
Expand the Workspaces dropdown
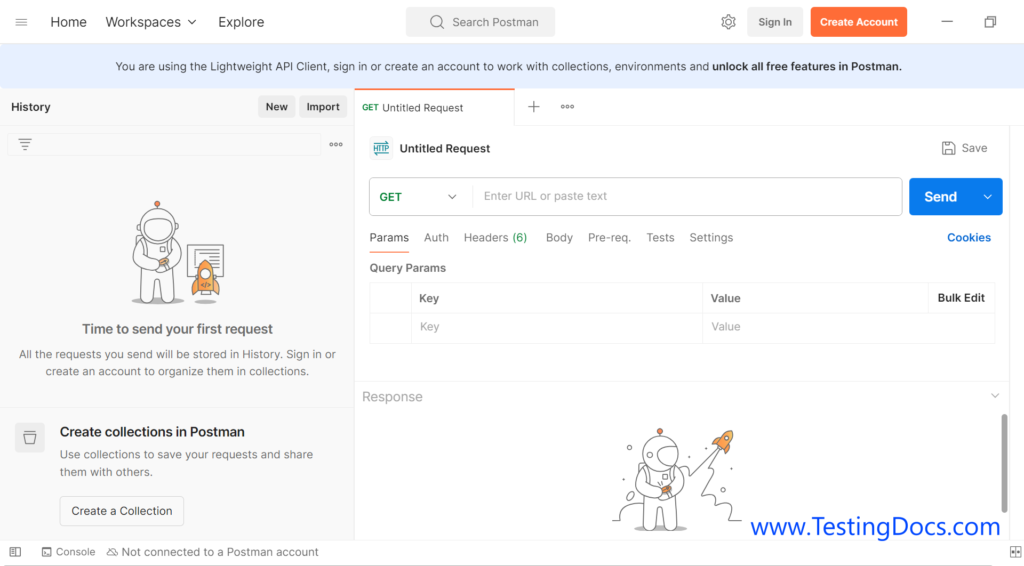pos(151,22)
